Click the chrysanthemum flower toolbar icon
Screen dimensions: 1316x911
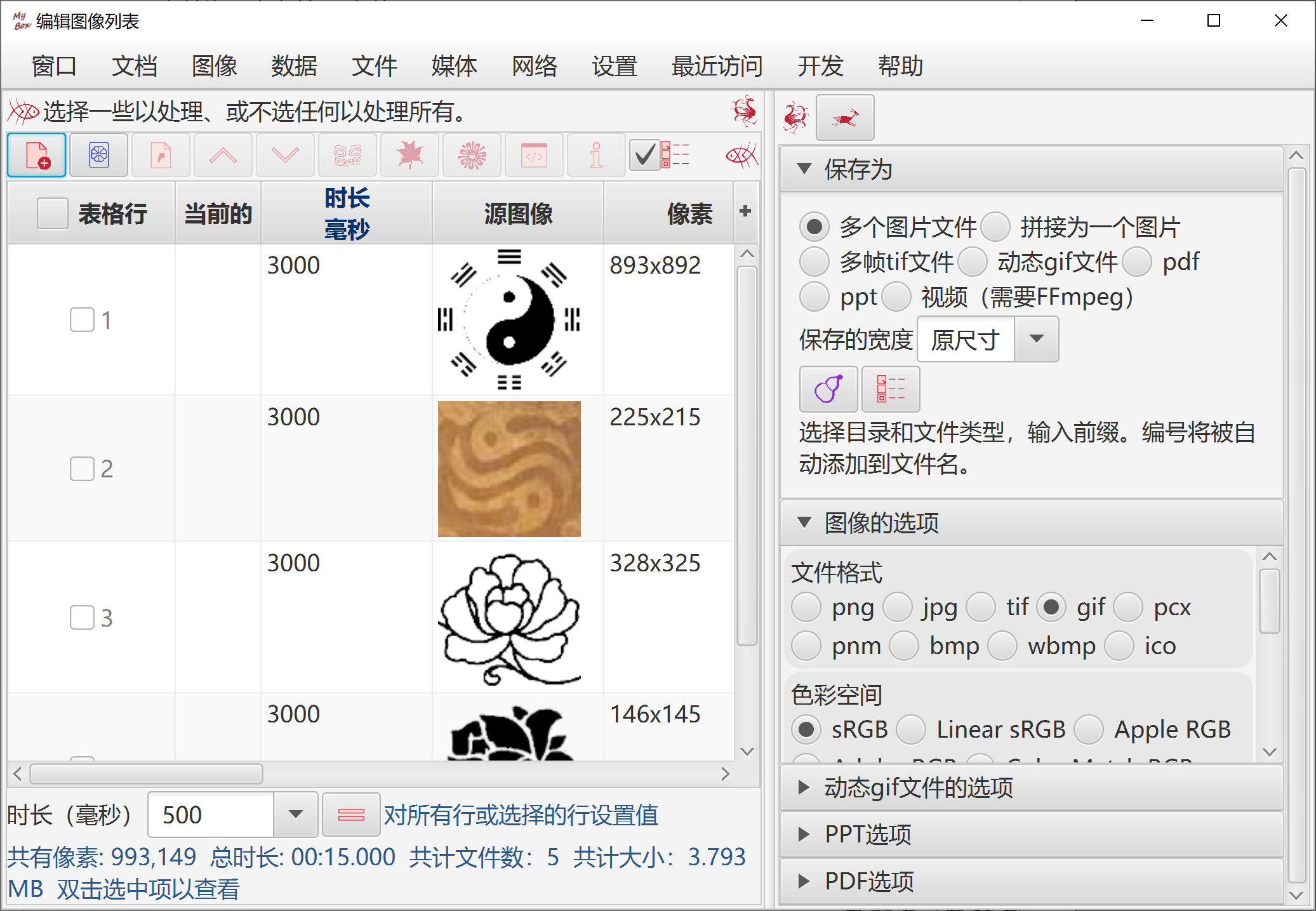pyautogui.click(x=472, y=156)
